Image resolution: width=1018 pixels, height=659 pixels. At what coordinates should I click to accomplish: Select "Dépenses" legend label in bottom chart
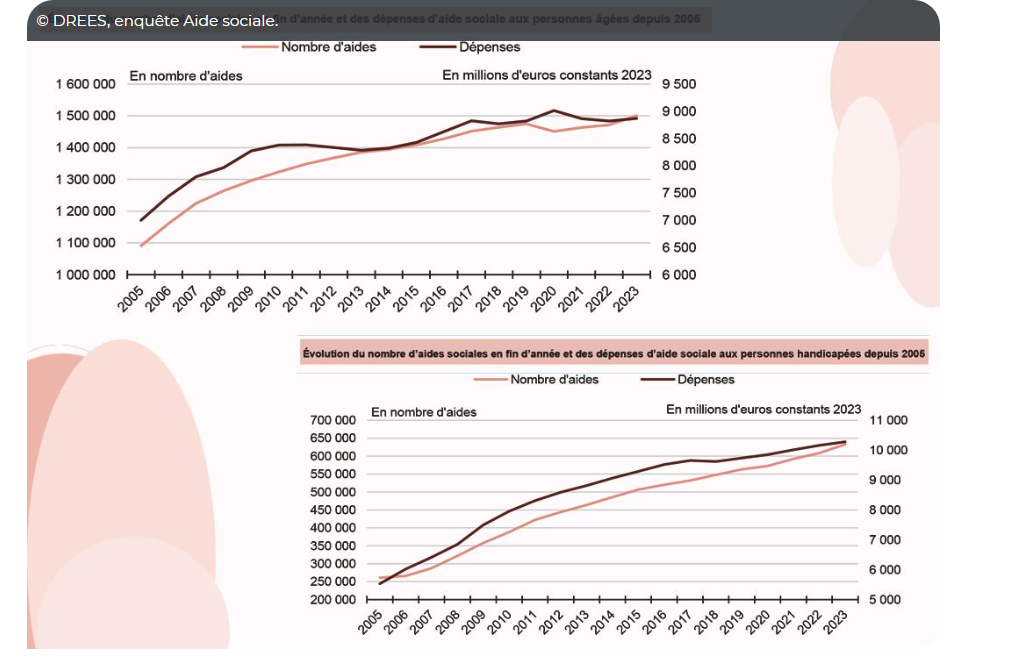(706, 379)
